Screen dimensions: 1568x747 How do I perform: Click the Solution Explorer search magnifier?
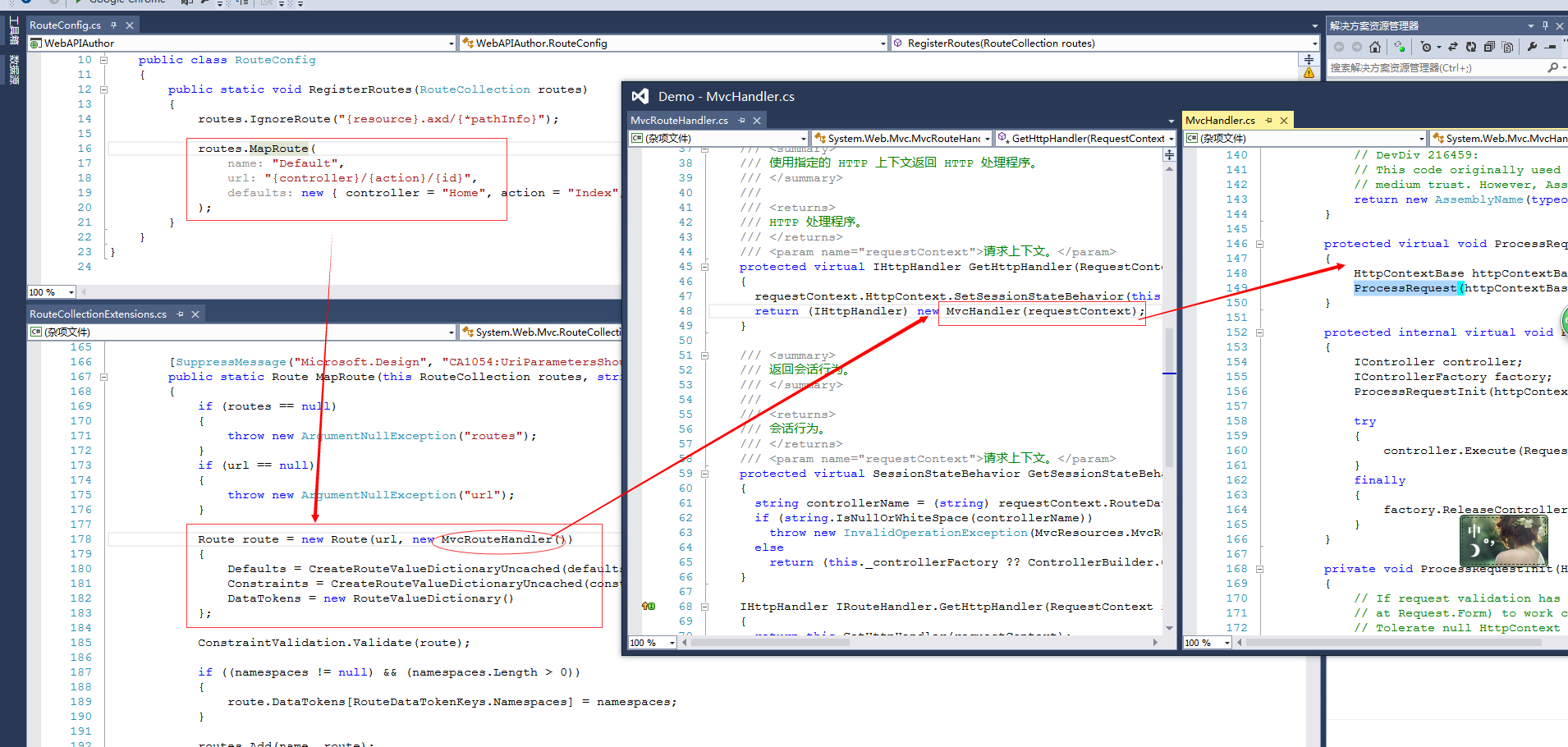[1552, 68]
